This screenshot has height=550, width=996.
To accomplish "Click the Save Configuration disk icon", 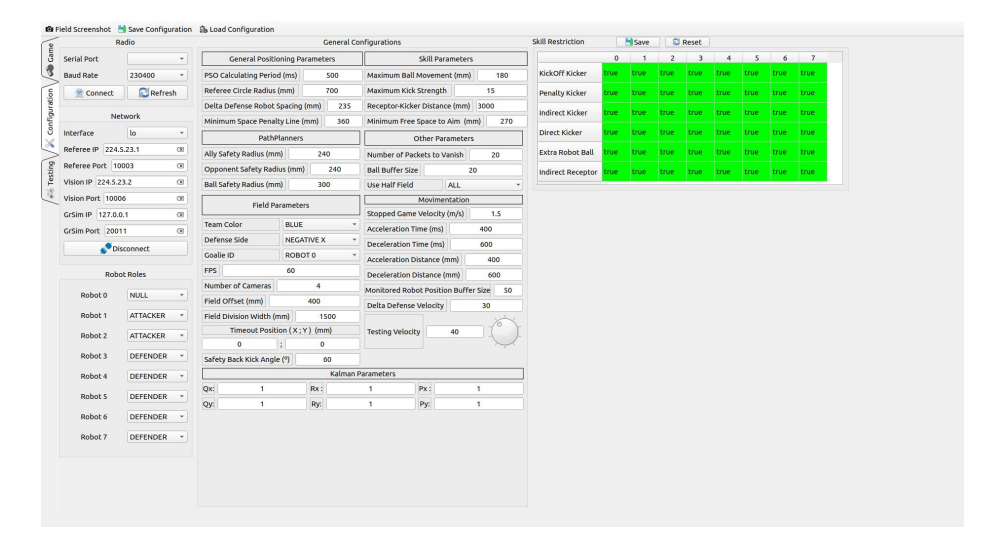I will [x=122, y=29].
